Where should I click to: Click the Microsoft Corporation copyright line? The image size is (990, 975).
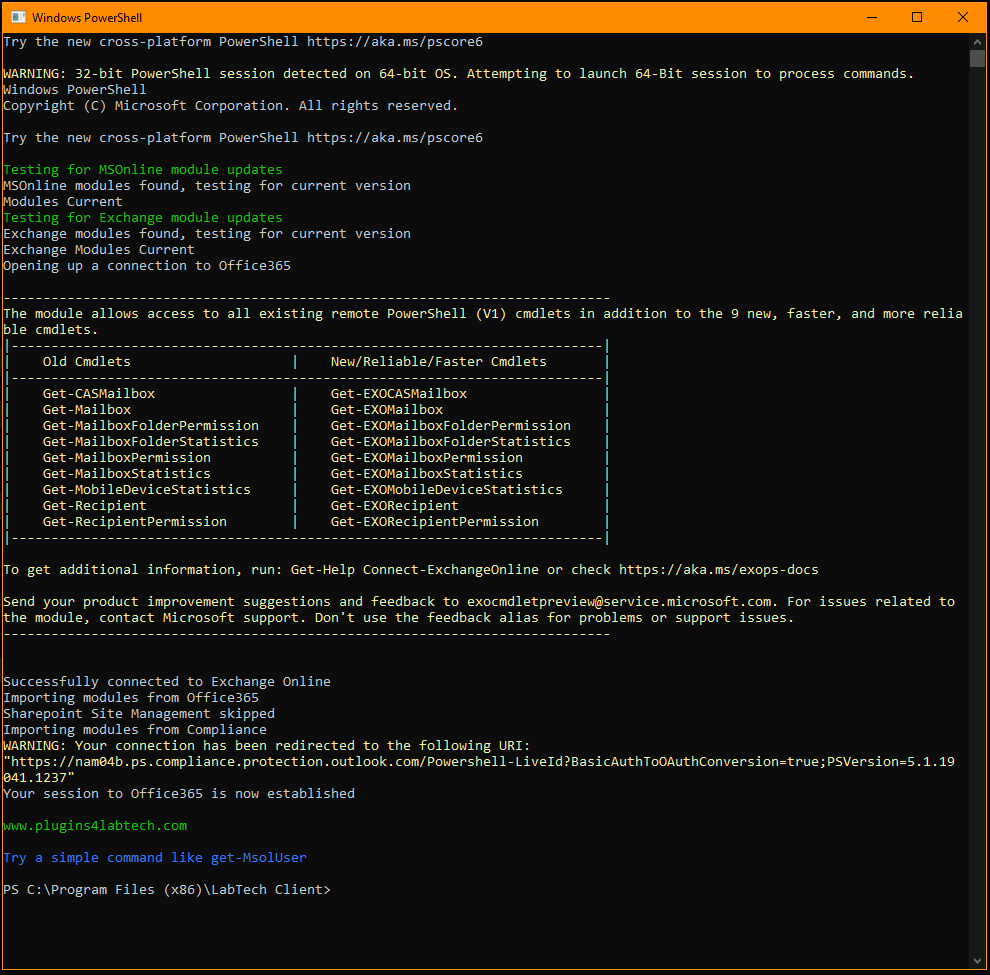pyautogui.click(x=230, y=106)
